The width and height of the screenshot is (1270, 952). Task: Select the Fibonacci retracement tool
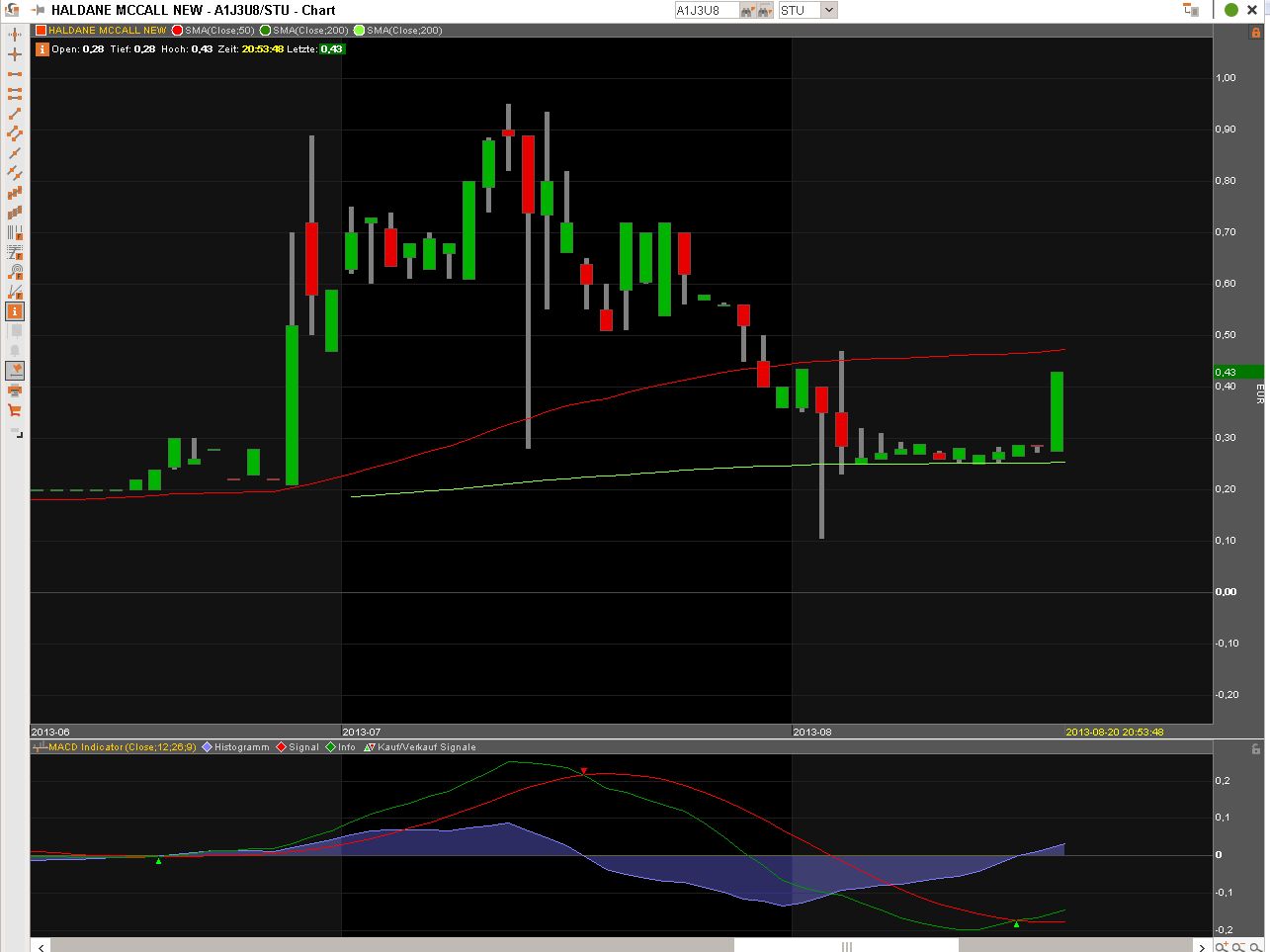point(15,252)
